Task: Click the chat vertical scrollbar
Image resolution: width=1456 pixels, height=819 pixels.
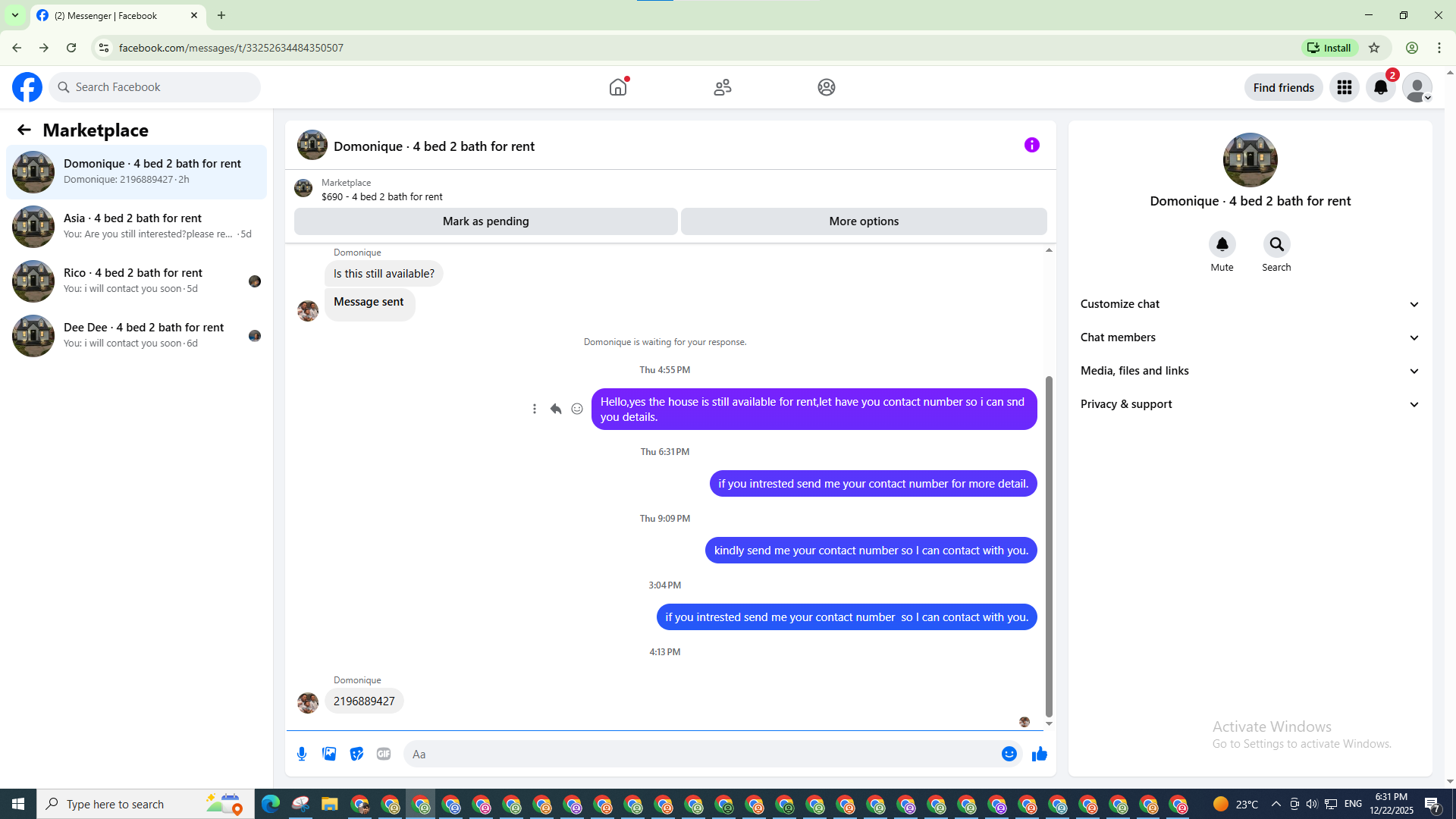Action: tap(1049, 546)
